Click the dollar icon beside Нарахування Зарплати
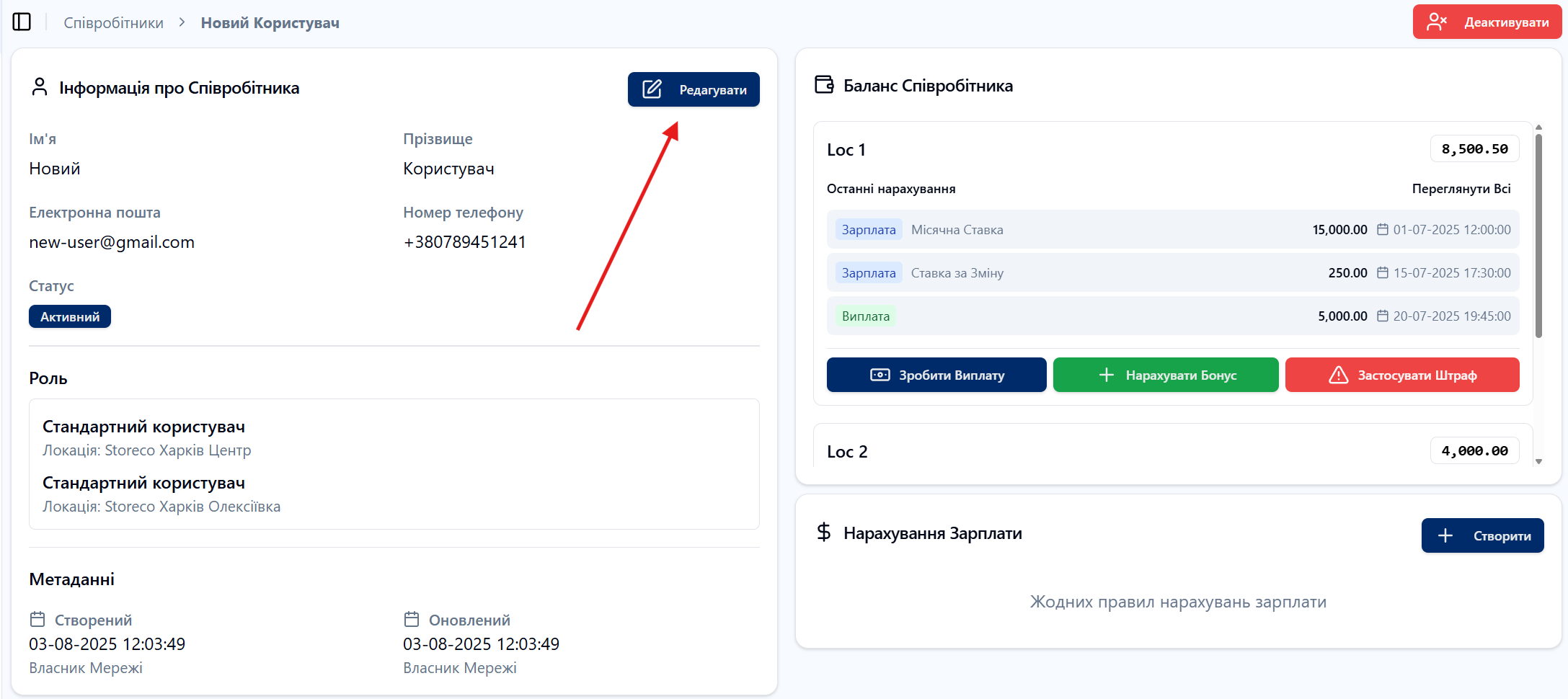This screenshot has width=1568, height=699. [823, 533]
